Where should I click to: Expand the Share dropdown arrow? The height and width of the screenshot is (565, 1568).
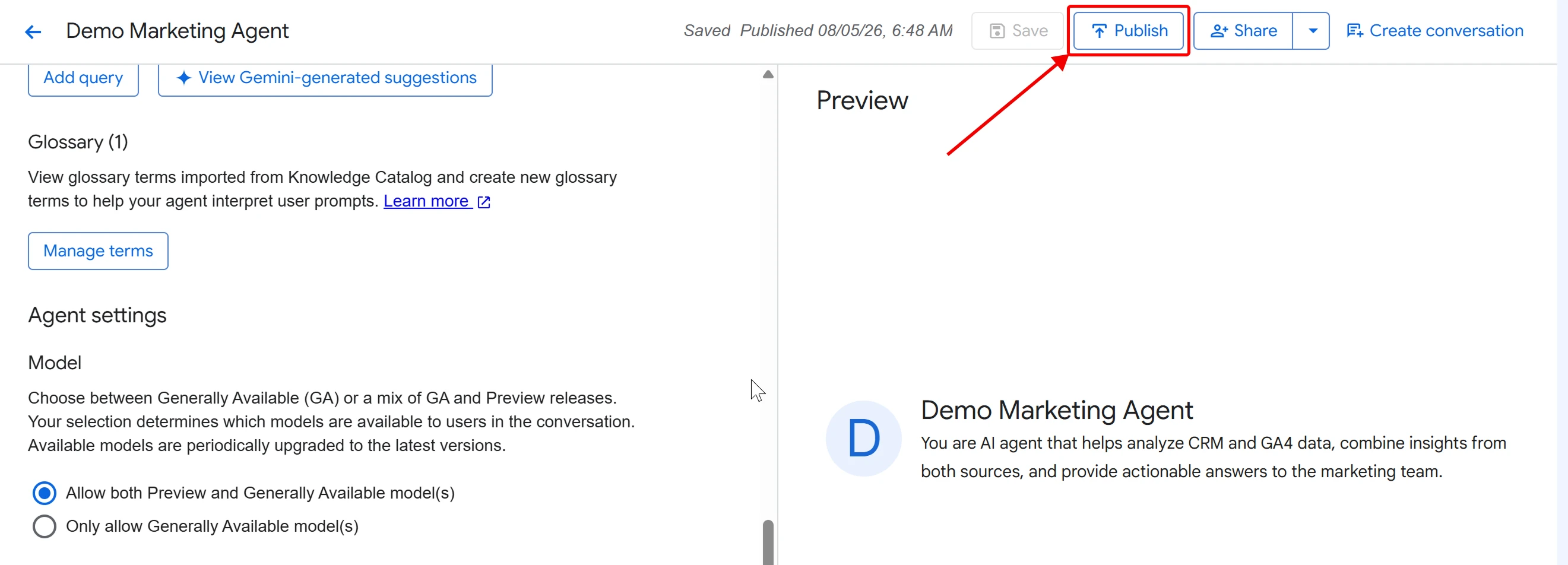tap(1312, 30)
